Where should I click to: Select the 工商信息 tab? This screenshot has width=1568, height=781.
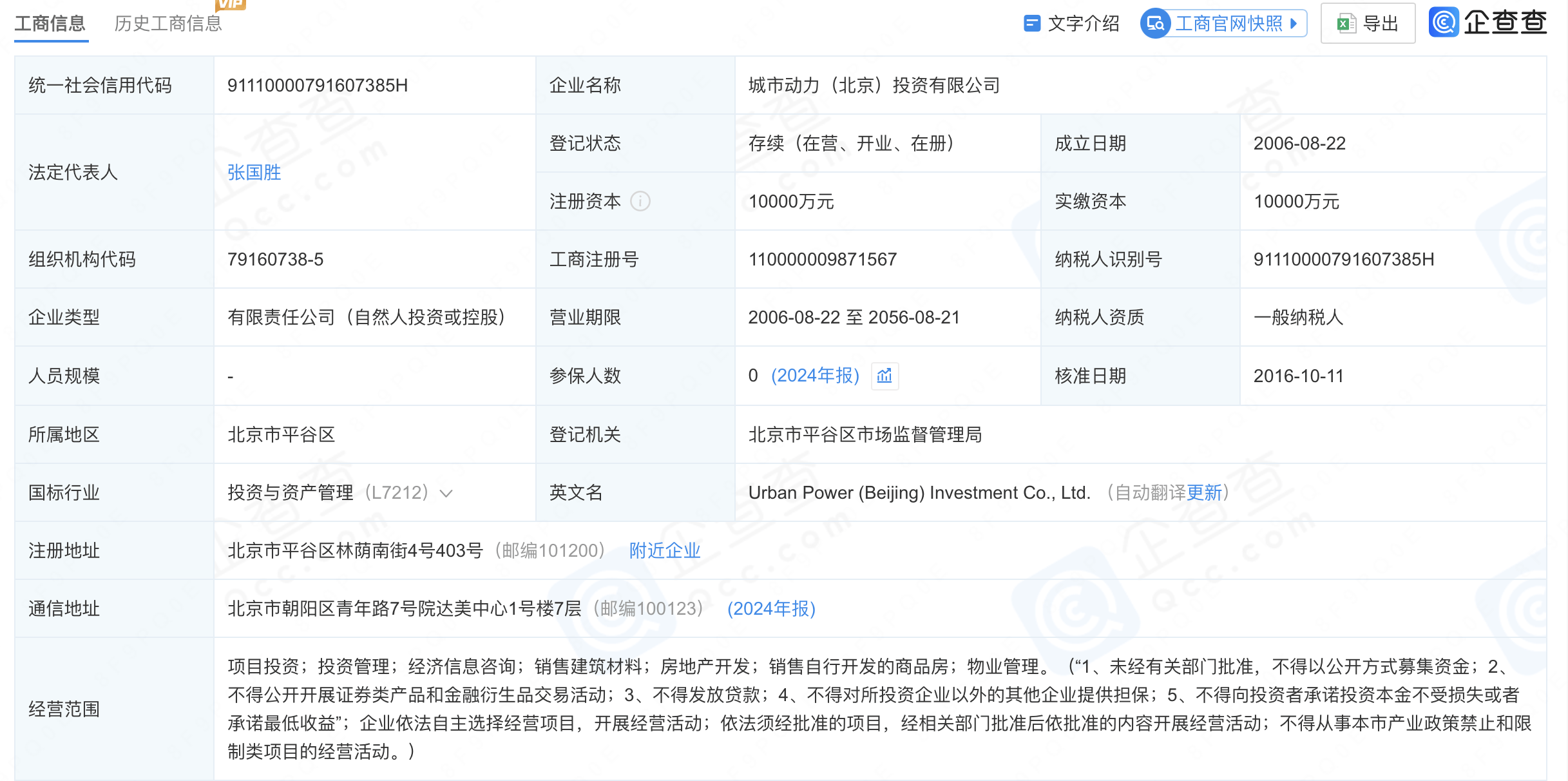pos(50,24)
